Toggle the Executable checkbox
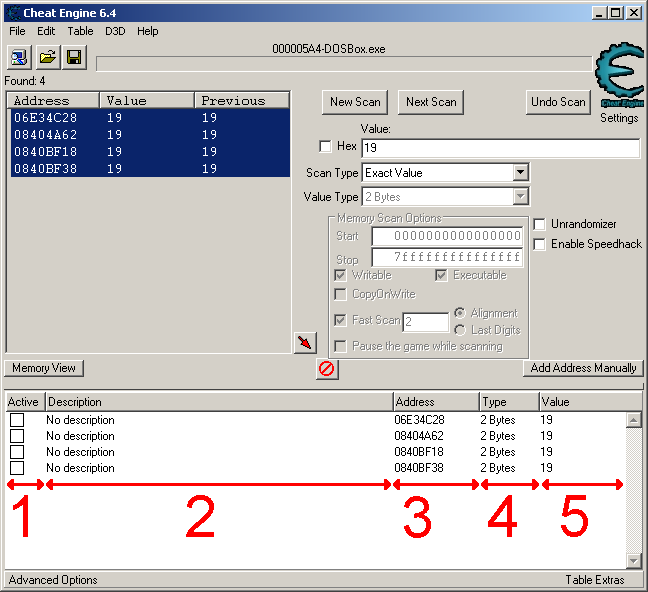 click(x=441, y=275)
